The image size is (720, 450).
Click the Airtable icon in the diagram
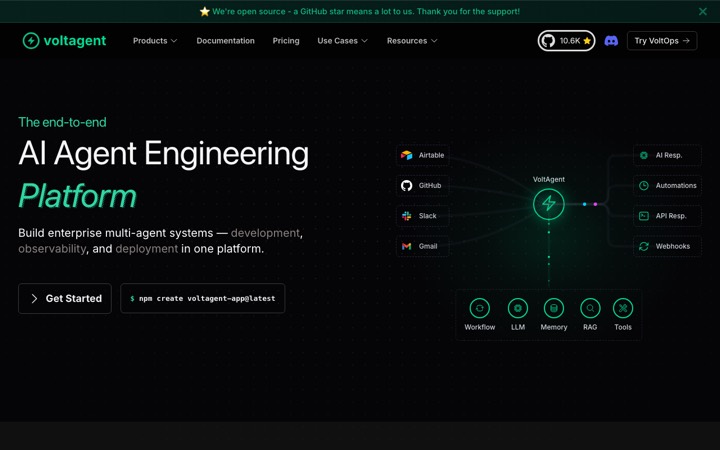click(x=406, y=155)
